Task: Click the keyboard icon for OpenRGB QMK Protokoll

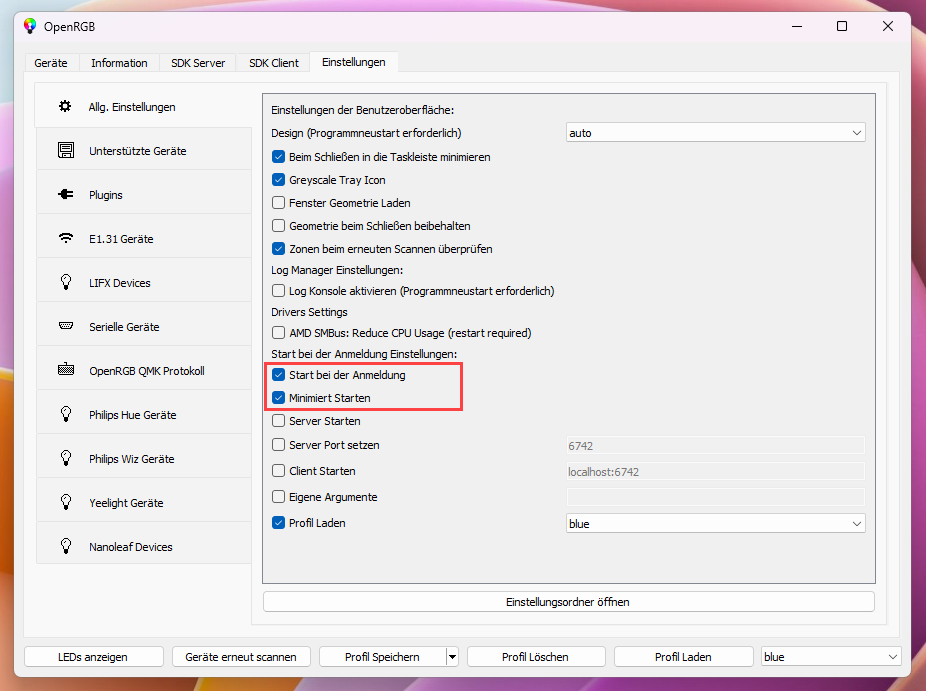Action: point(66,370)
